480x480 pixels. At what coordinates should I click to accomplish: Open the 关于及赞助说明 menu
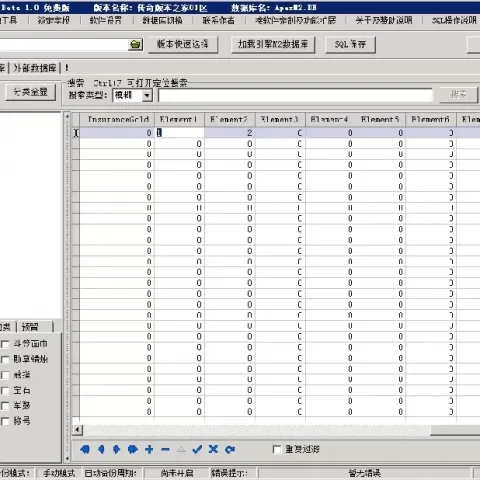click(x=384, y=20)
